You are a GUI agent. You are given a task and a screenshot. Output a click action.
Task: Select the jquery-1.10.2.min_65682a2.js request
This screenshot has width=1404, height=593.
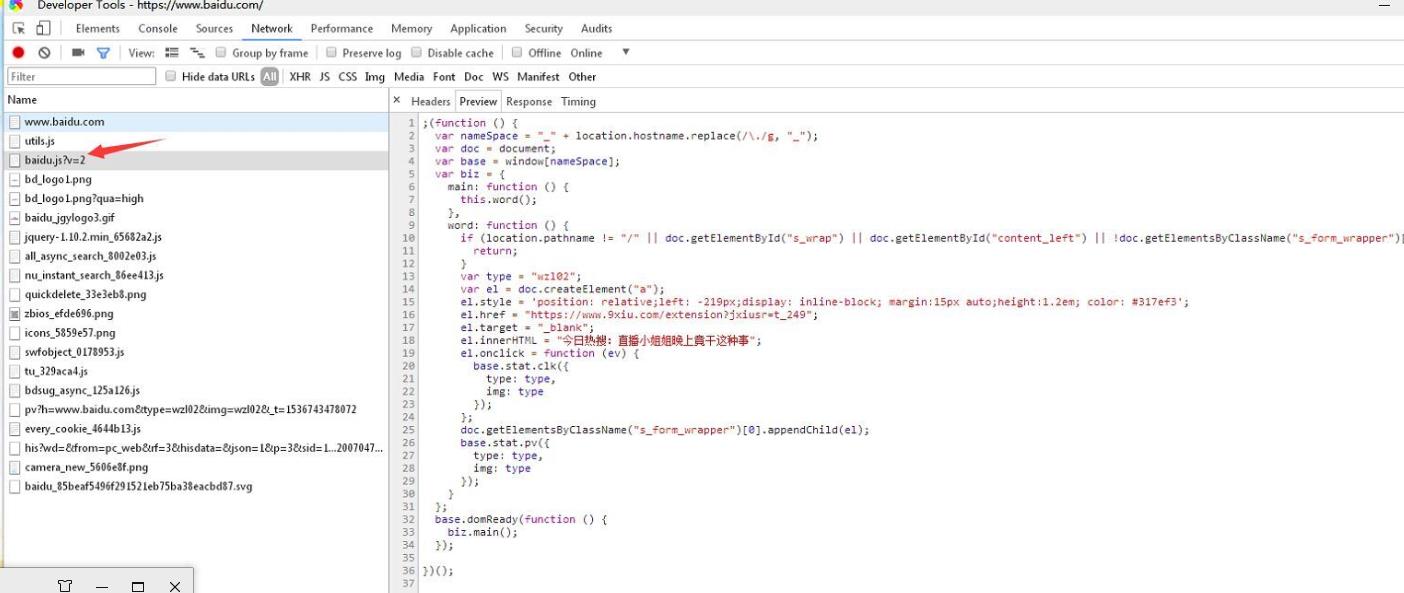(x=93, y=237)
